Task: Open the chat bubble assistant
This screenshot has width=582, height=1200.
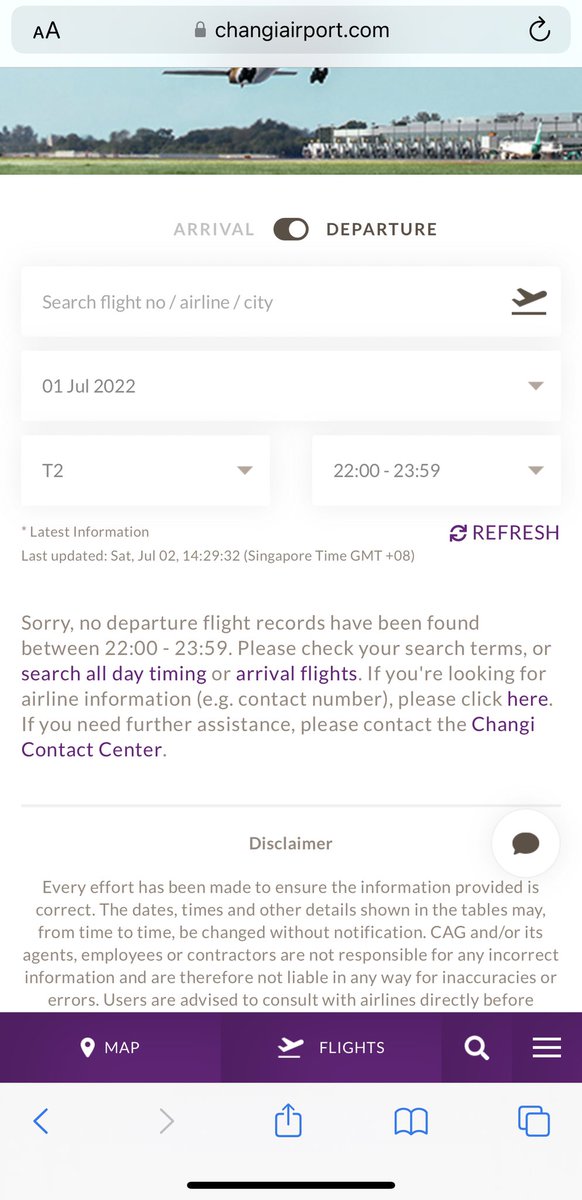Action: [x=525, y=844]
